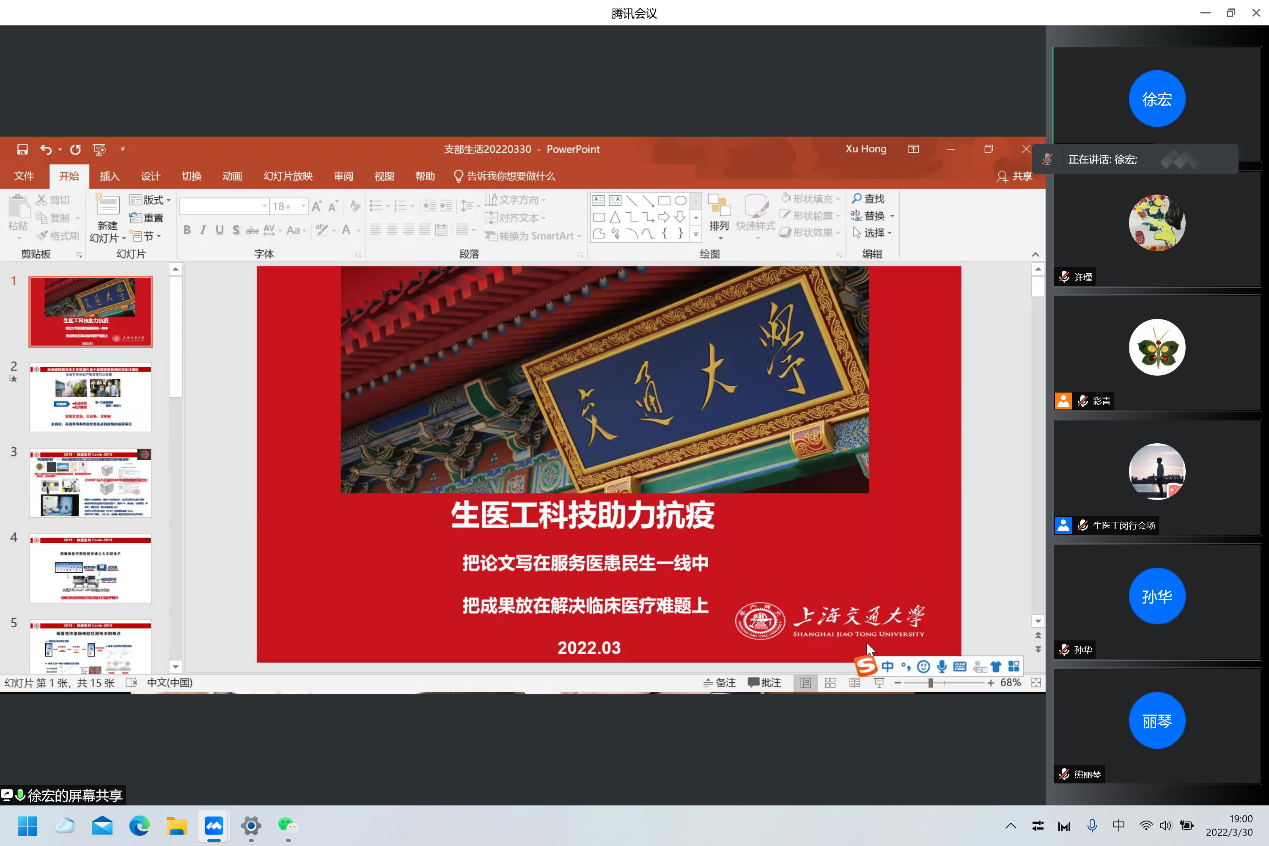Image resolution: width=1269 pixels, height=846 pixels.
Task: Open the Replace (替换) dropdown arrow
Action: 892,216
